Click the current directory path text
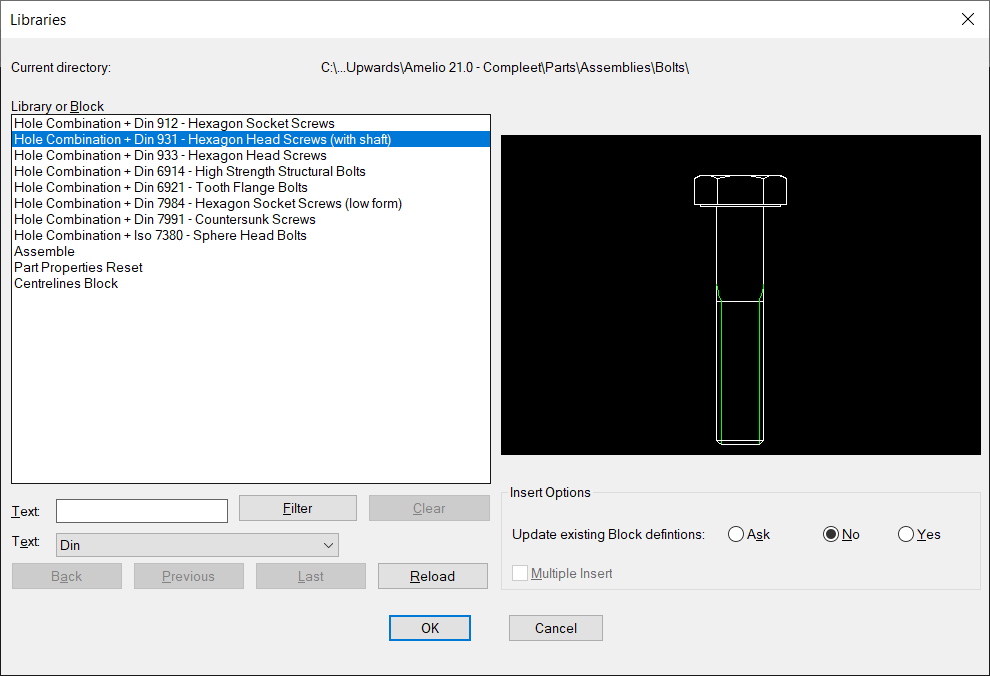 [x=505, y=68]
